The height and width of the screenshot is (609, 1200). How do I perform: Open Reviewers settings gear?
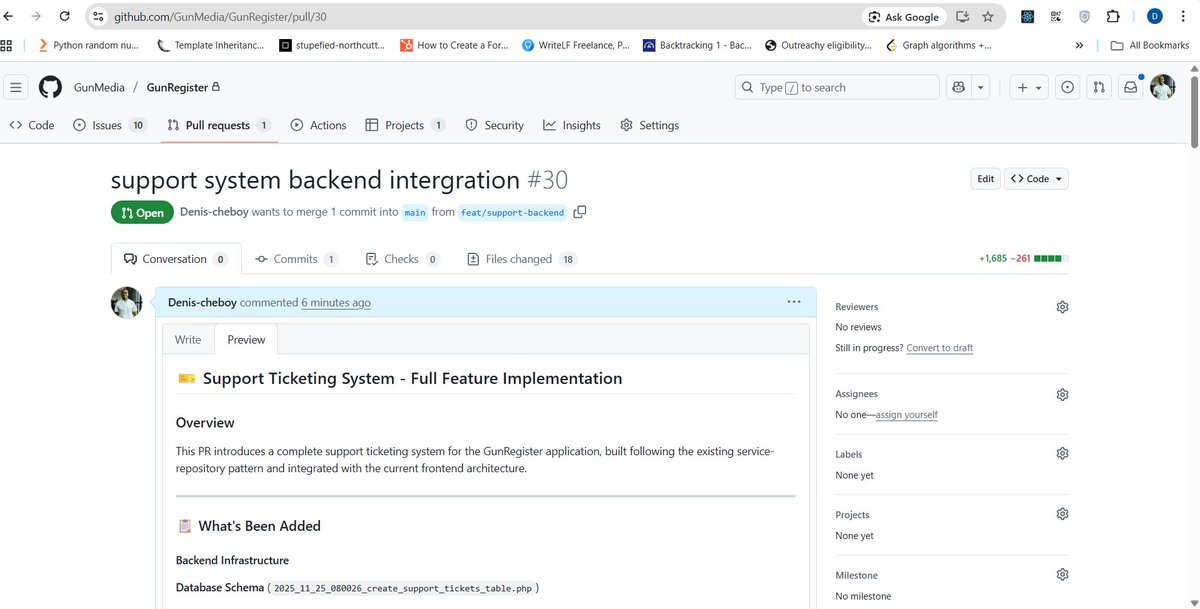(1062, 307)
